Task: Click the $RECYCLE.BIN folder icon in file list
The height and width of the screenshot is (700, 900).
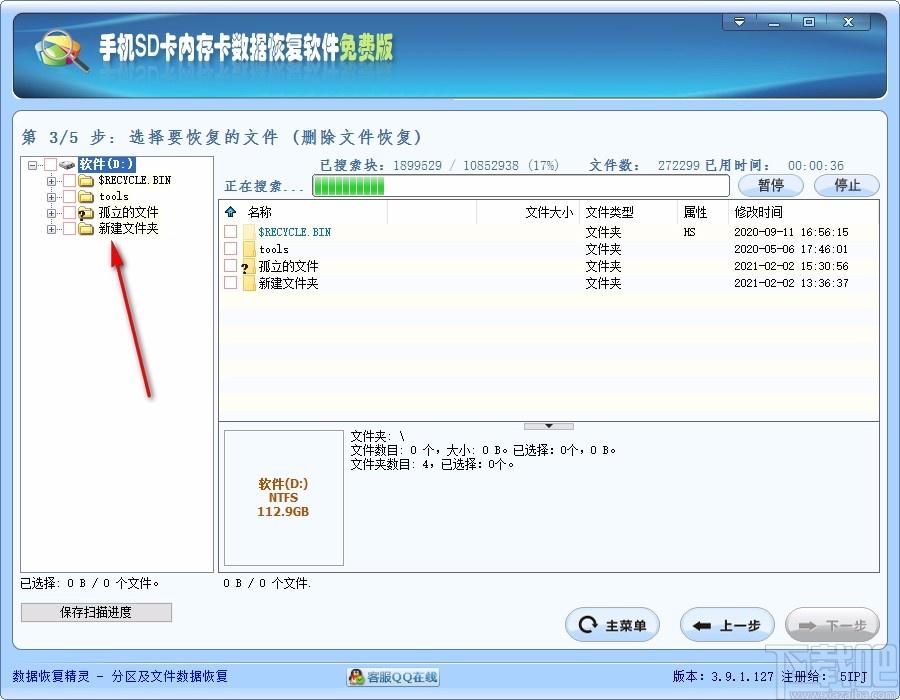Action: (x=249, y=232)
